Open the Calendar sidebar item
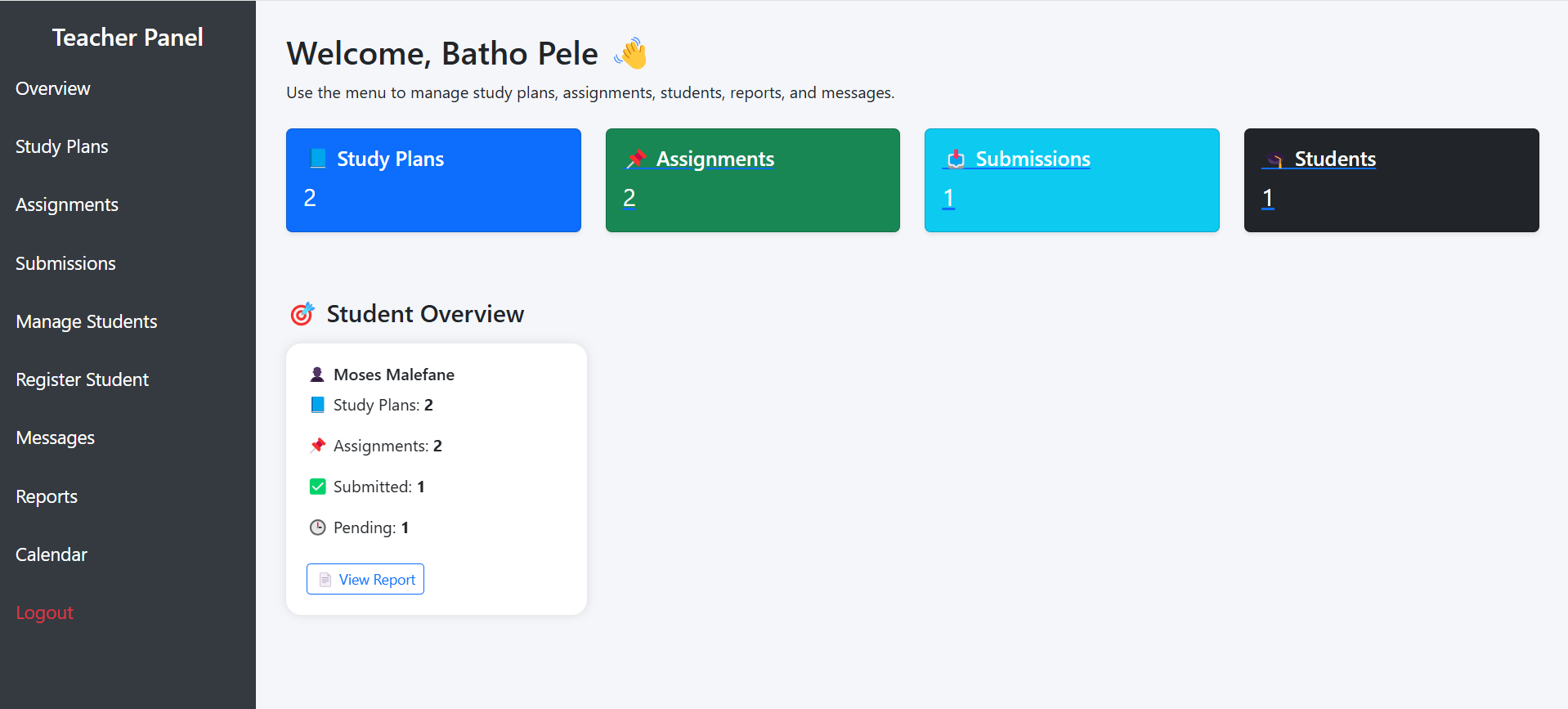 [52, 554]
